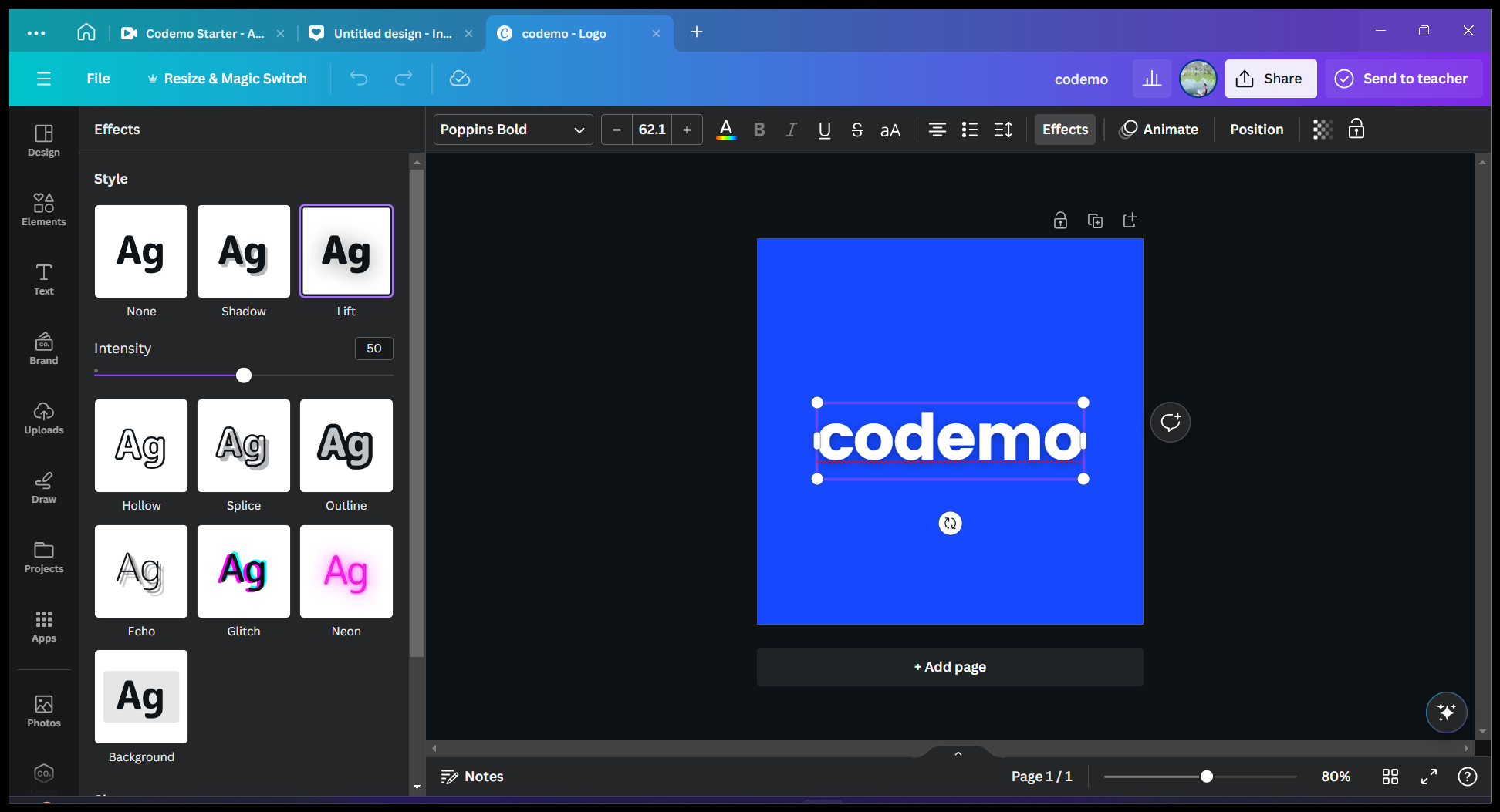Open the Poppins Bold font dropdown
The width and height of the screenshot is (1500, 812).
click(513, 130)
